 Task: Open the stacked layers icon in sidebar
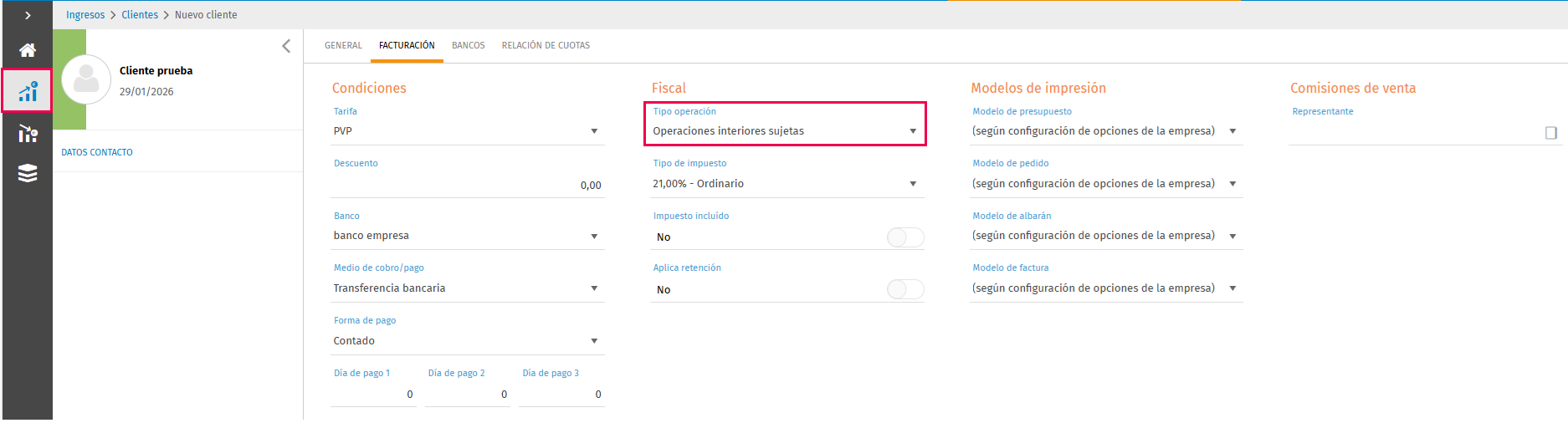coord(28,173)
